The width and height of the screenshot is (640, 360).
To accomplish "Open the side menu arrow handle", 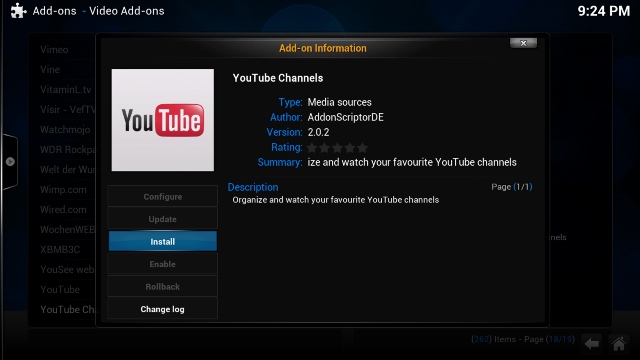I will (x=10, y=162).
